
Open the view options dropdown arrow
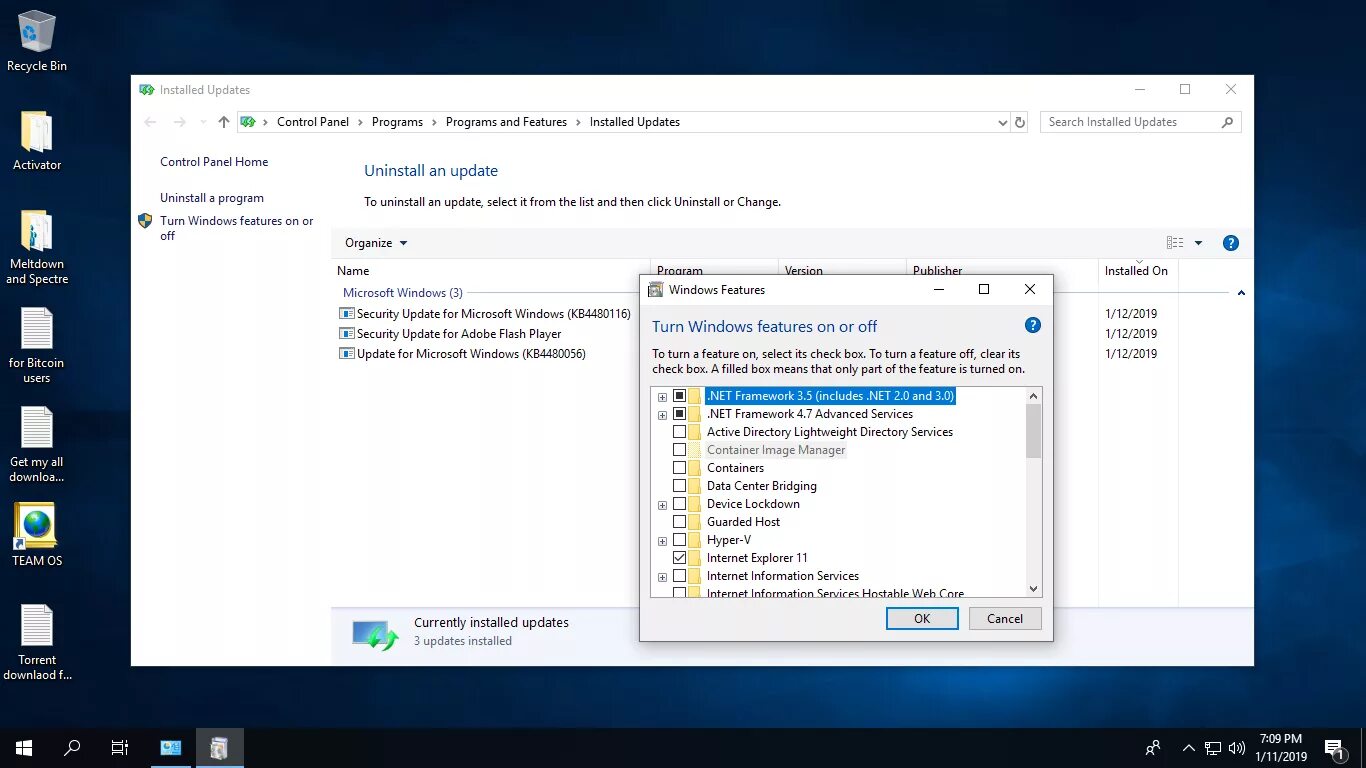(x=1198, y=243)
